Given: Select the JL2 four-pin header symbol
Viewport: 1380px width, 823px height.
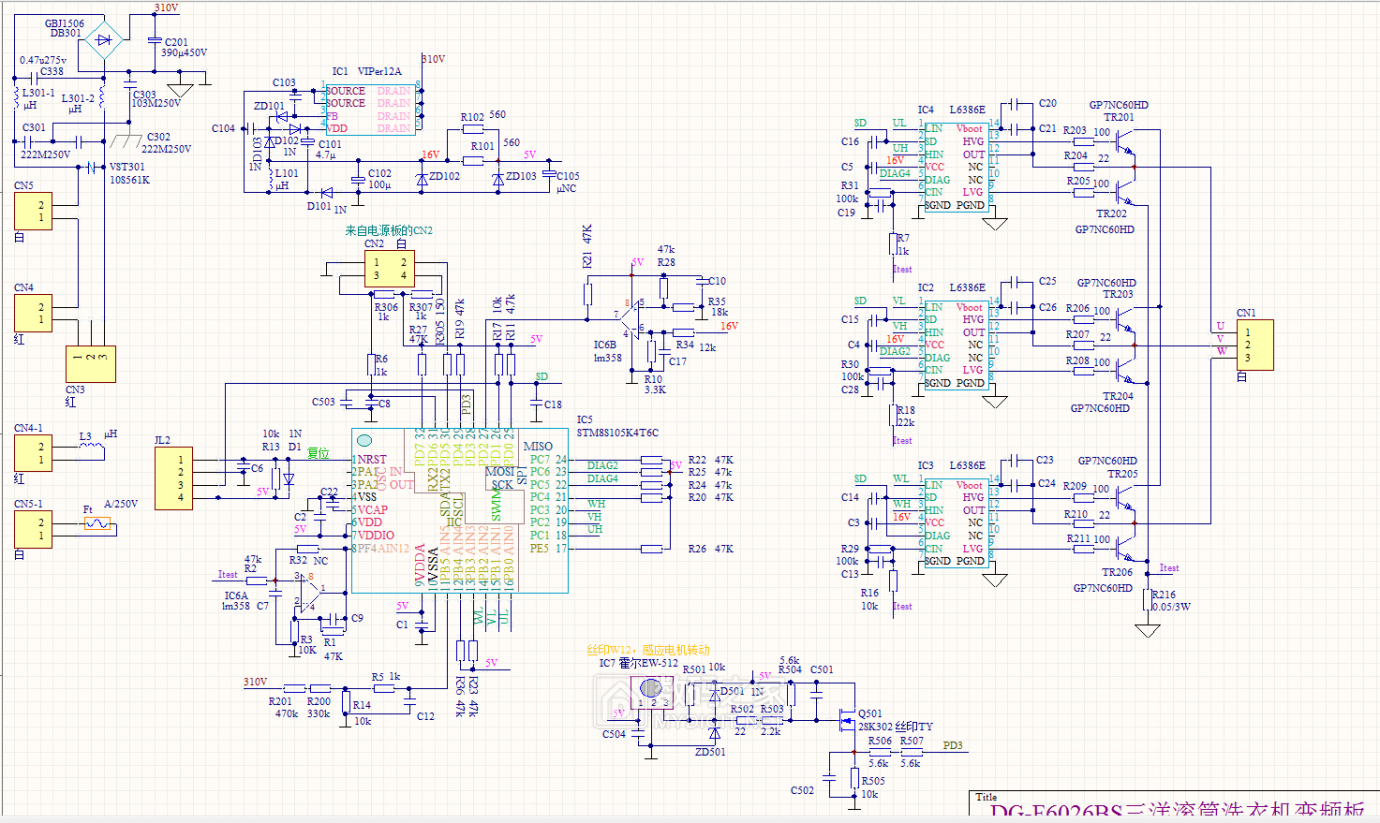Looking at the screenshot, I should (x=174, y=479).
